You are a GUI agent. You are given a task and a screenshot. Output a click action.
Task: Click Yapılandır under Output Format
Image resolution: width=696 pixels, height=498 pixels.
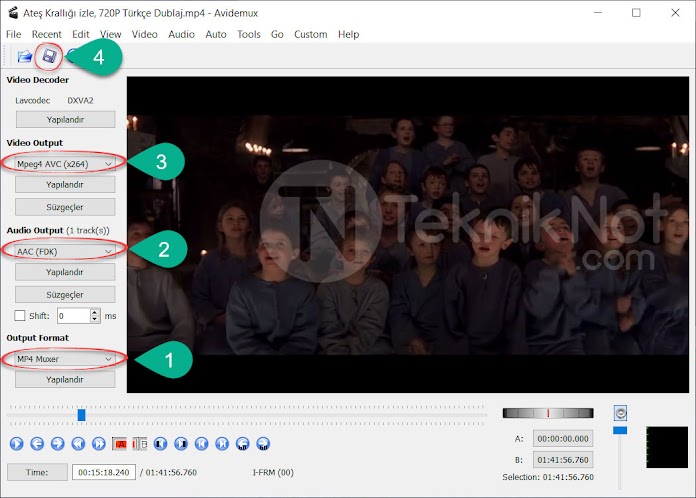coord(65,379)
